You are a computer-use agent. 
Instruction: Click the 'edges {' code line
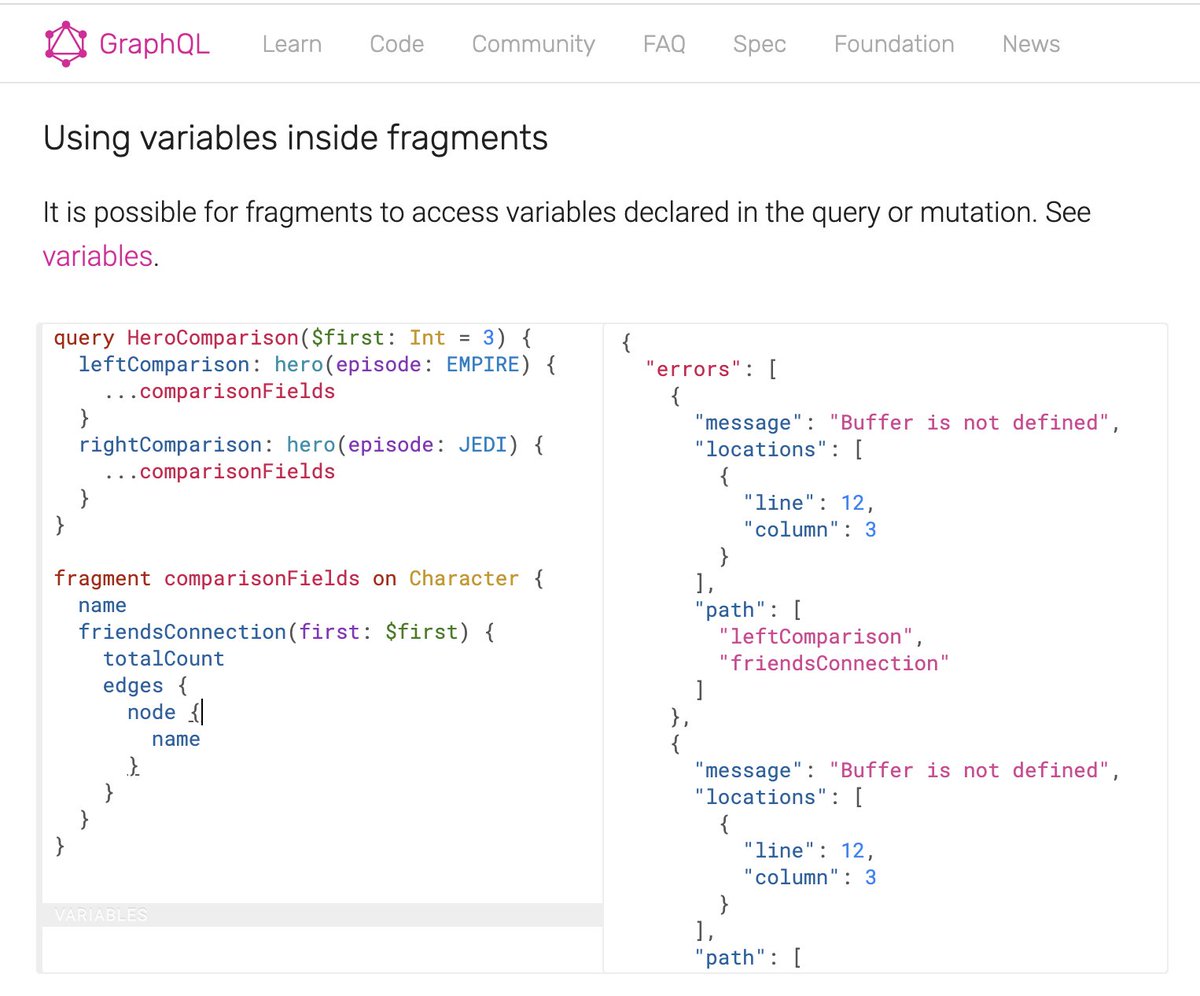point(146,686)
